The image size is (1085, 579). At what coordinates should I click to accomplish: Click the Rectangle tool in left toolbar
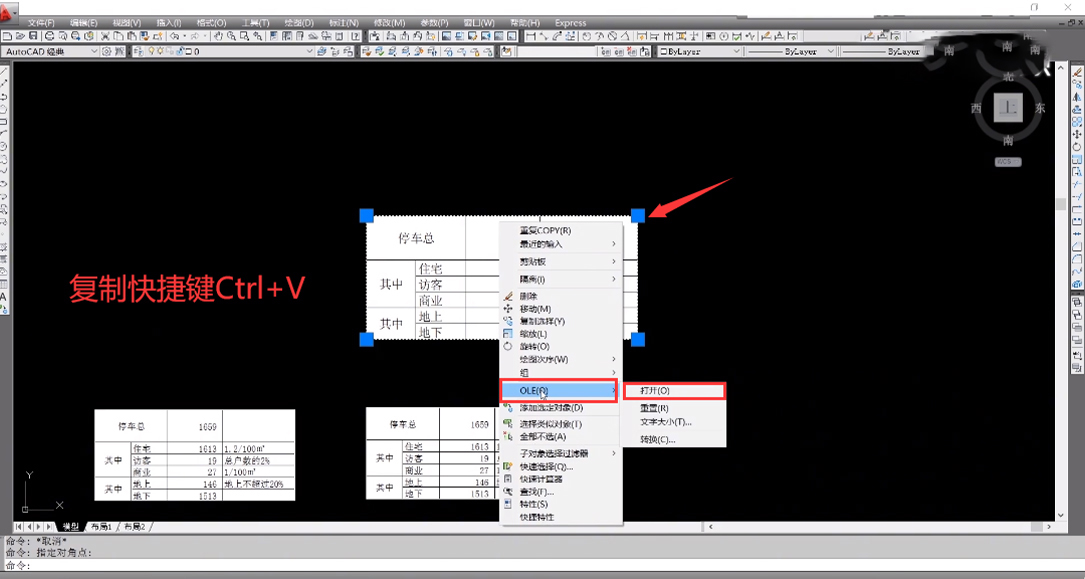pos(3,122)
